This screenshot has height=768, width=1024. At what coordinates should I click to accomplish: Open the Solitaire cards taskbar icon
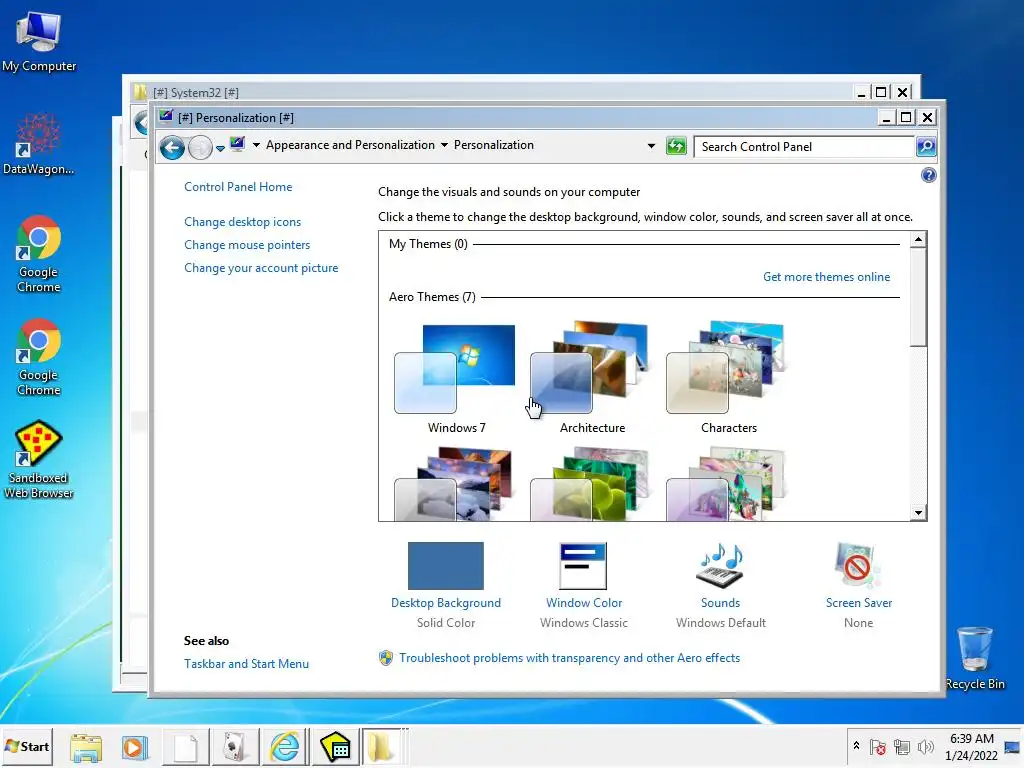click(x=234, y=746)
